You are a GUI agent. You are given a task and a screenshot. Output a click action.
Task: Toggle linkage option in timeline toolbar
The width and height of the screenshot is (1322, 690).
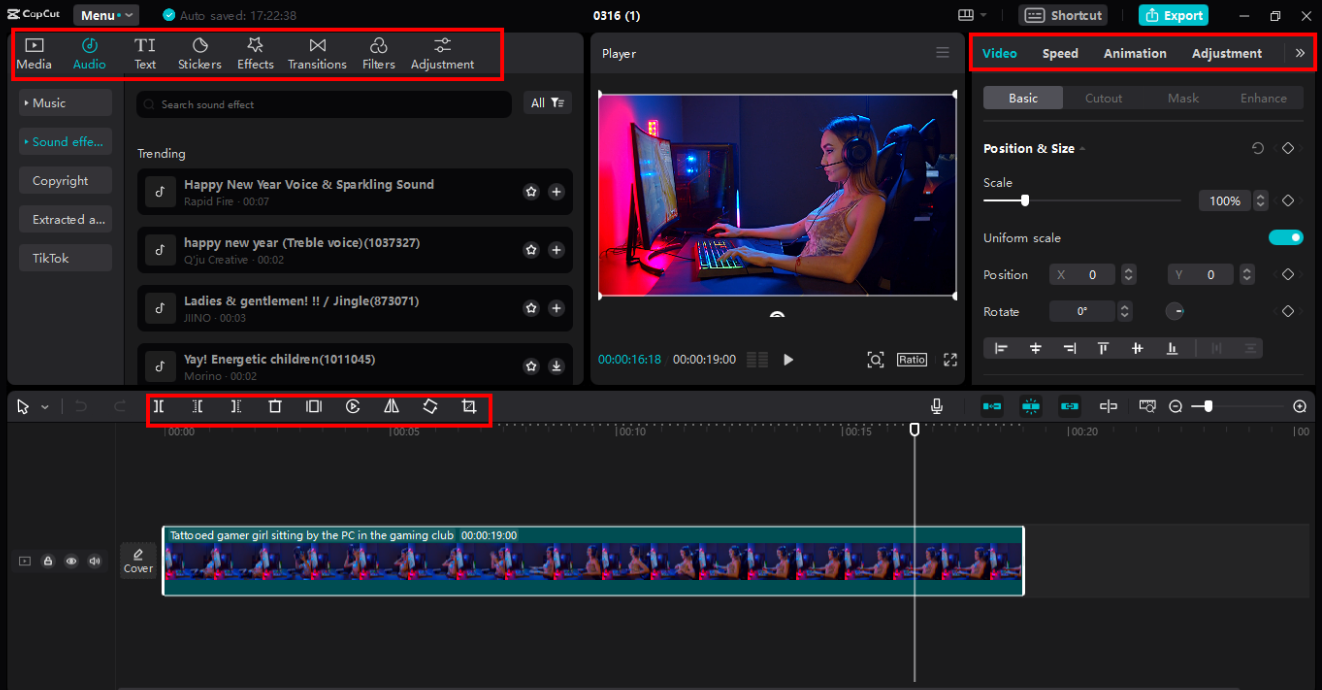(1070, 406)
